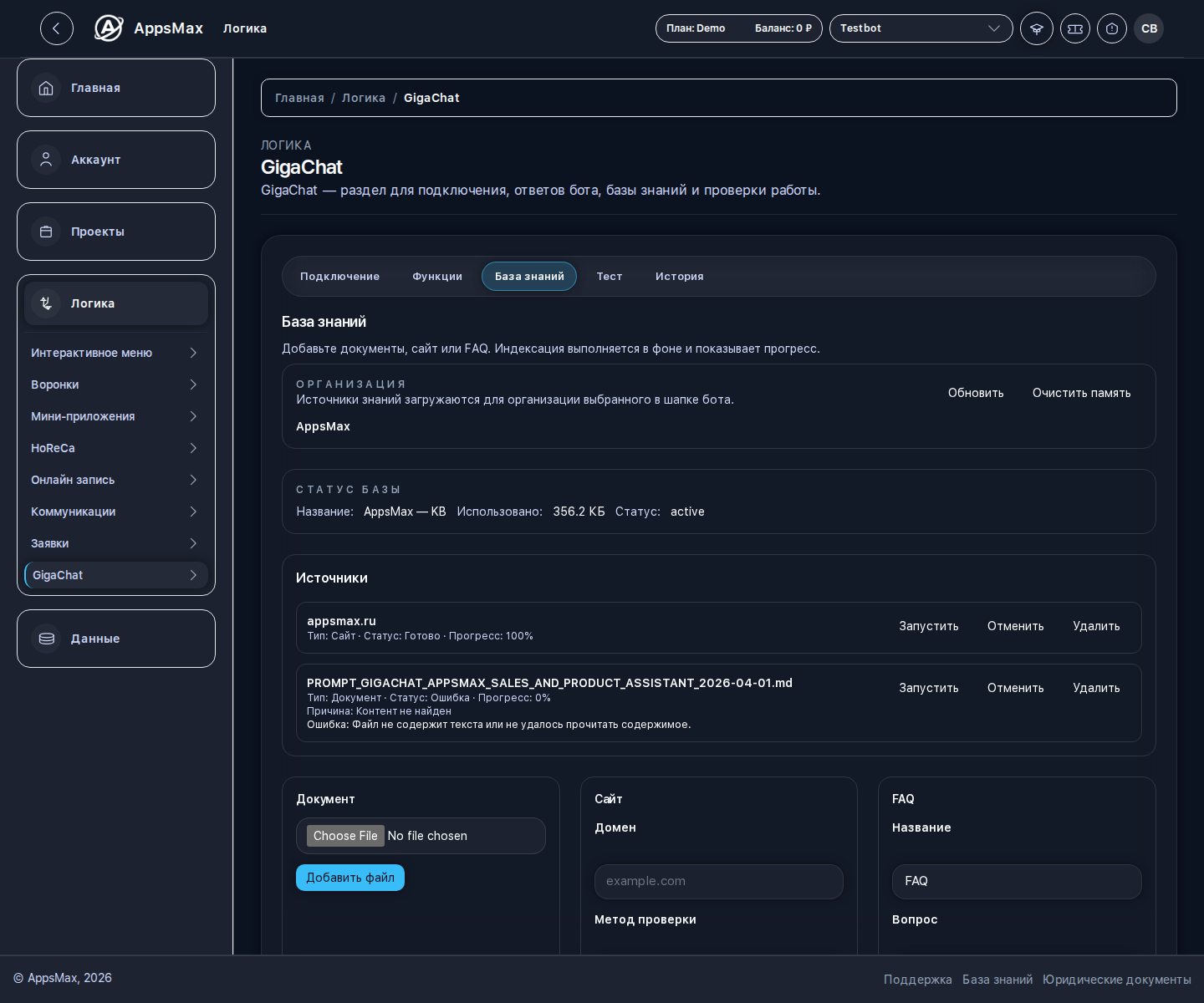Open Данные sidebar database section
Image resolution: width=1204 pixels, height=1003 pixels.
116,639
